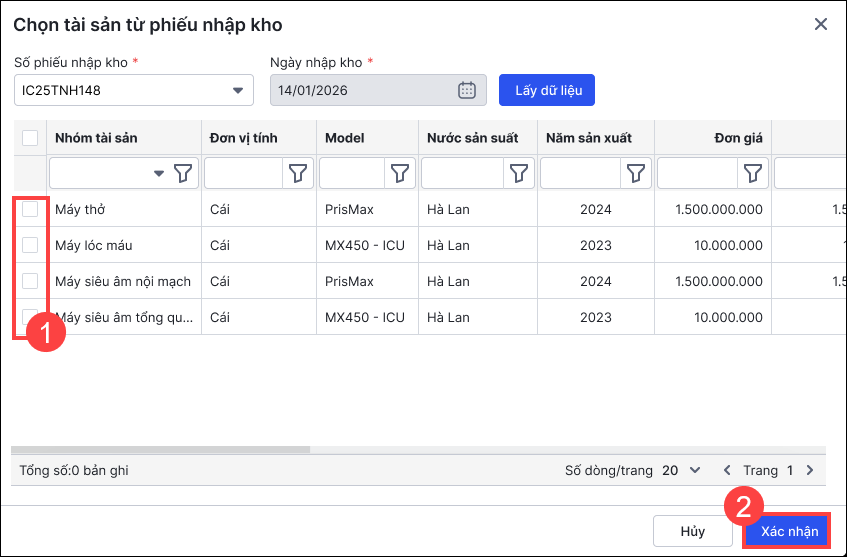Select the Máy lọc máu row checkbox
Image resolution: width=847 pixels, height=557 pixels.
coord(30,245)
